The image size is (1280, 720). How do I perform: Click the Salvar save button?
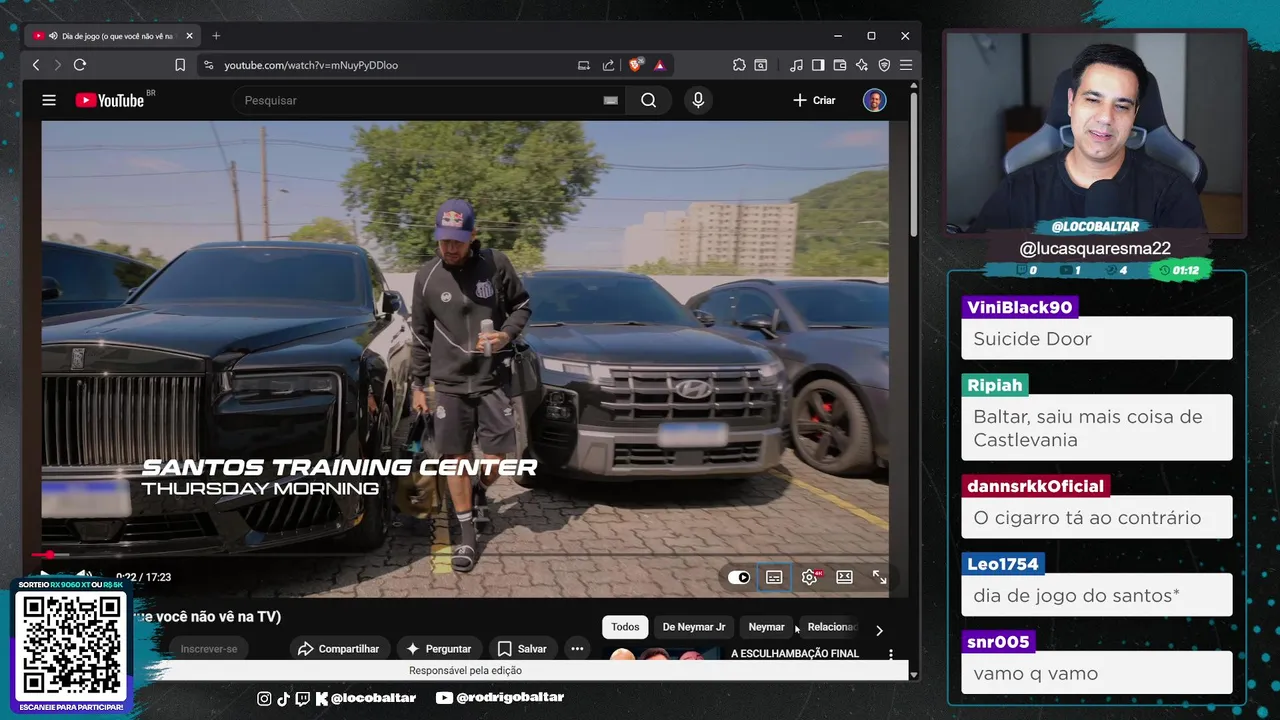[x=522, y=649]
